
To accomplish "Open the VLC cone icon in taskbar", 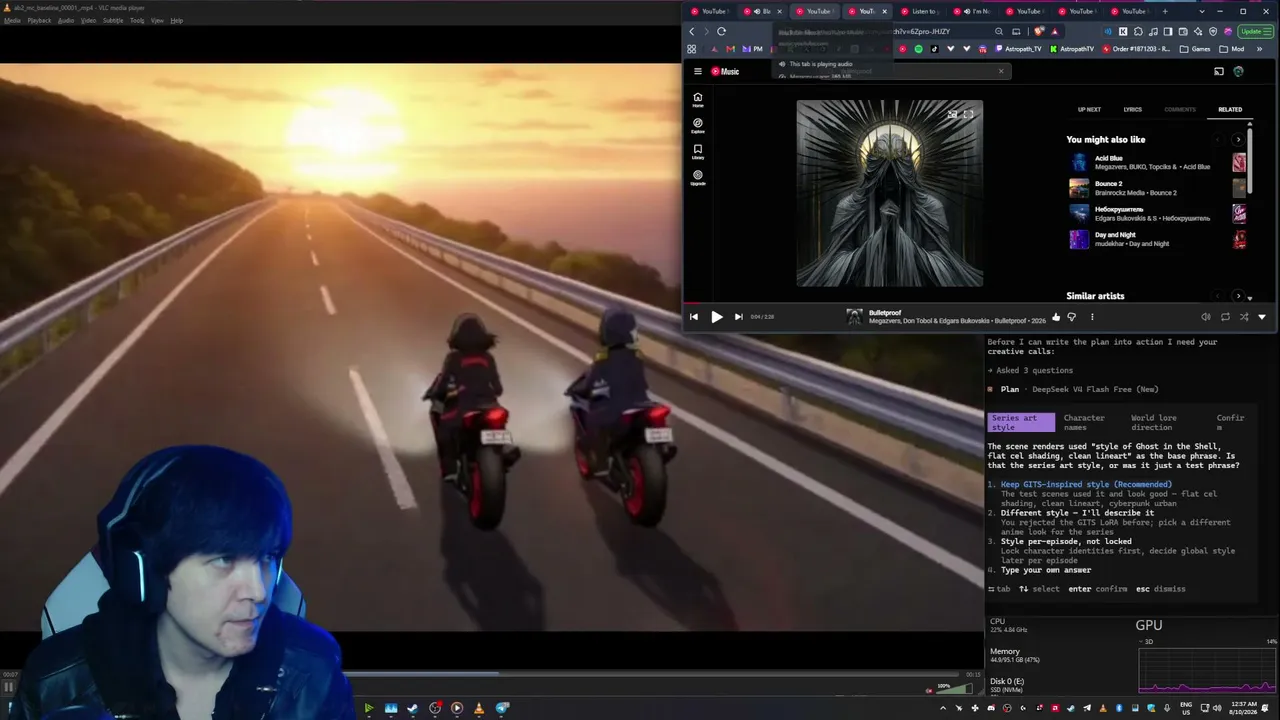I will pos(479,708).
